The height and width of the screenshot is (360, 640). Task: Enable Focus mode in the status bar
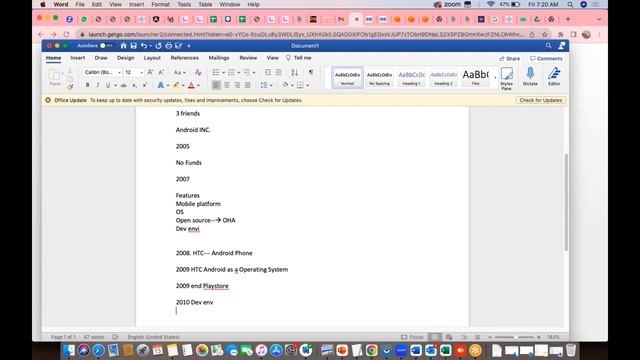[412, 337]
